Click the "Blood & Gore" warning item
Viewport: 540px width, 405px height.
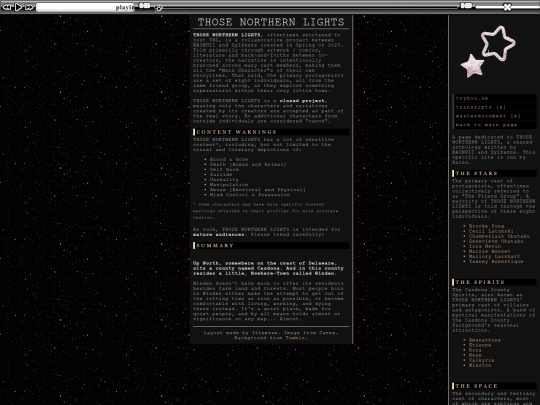tap(229, 159)
